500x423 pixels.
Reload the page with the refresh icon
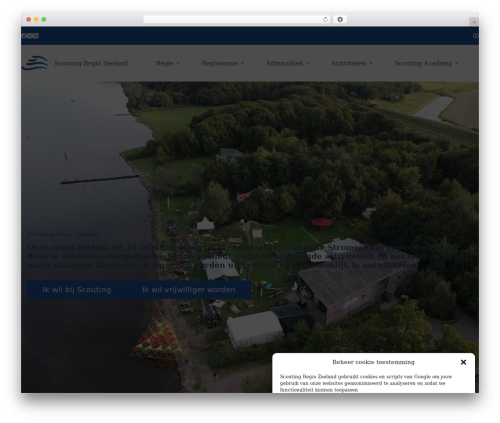pos(325,20)
